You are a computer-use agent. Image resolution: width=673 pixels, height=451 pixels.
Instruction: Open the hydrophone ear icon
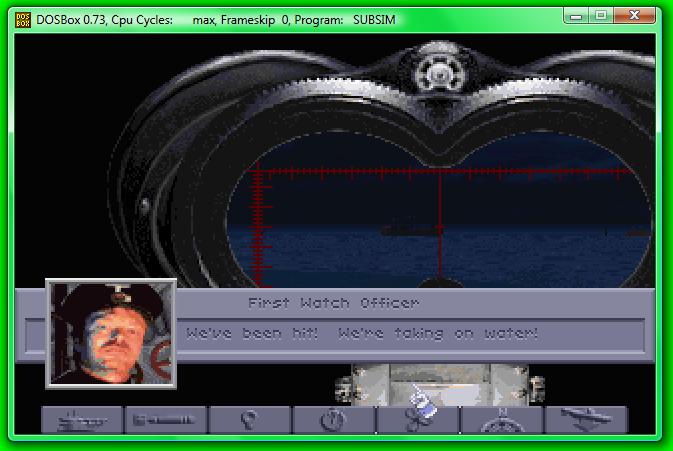(249, 420)
